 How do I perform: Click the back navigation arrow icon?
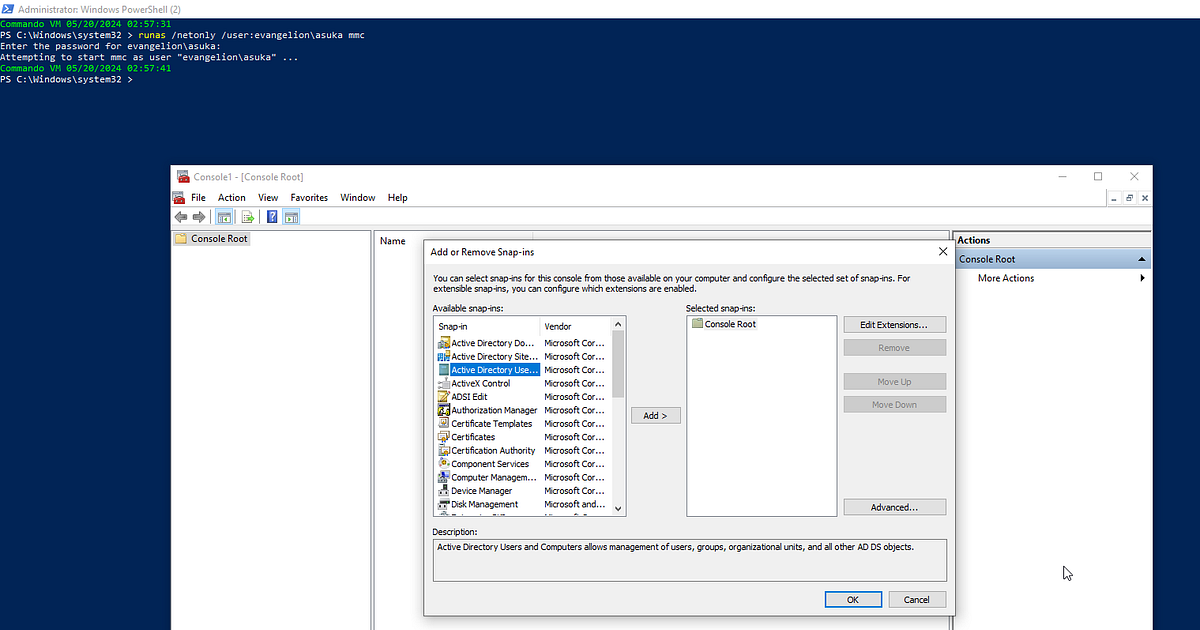(x=181, y=216)
